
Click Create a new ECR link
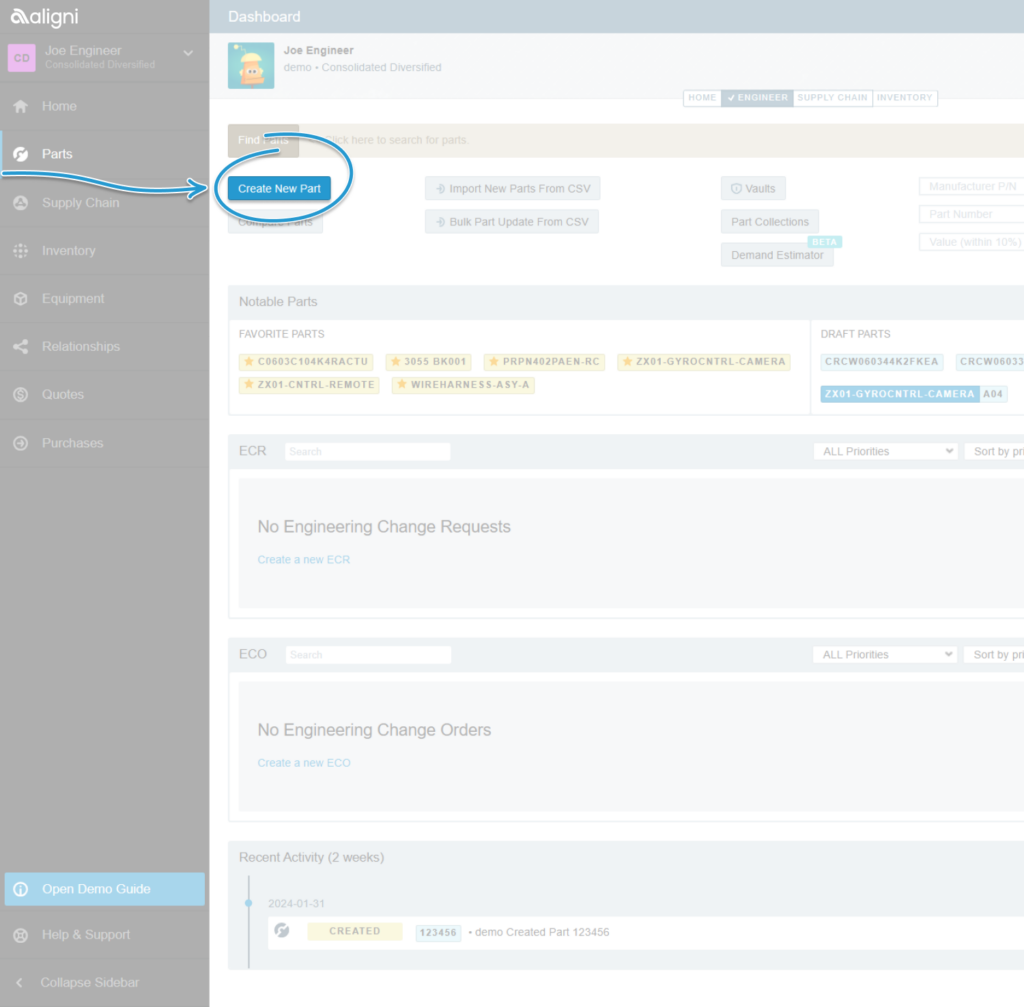pyautogui.click(x=303, y=559)
